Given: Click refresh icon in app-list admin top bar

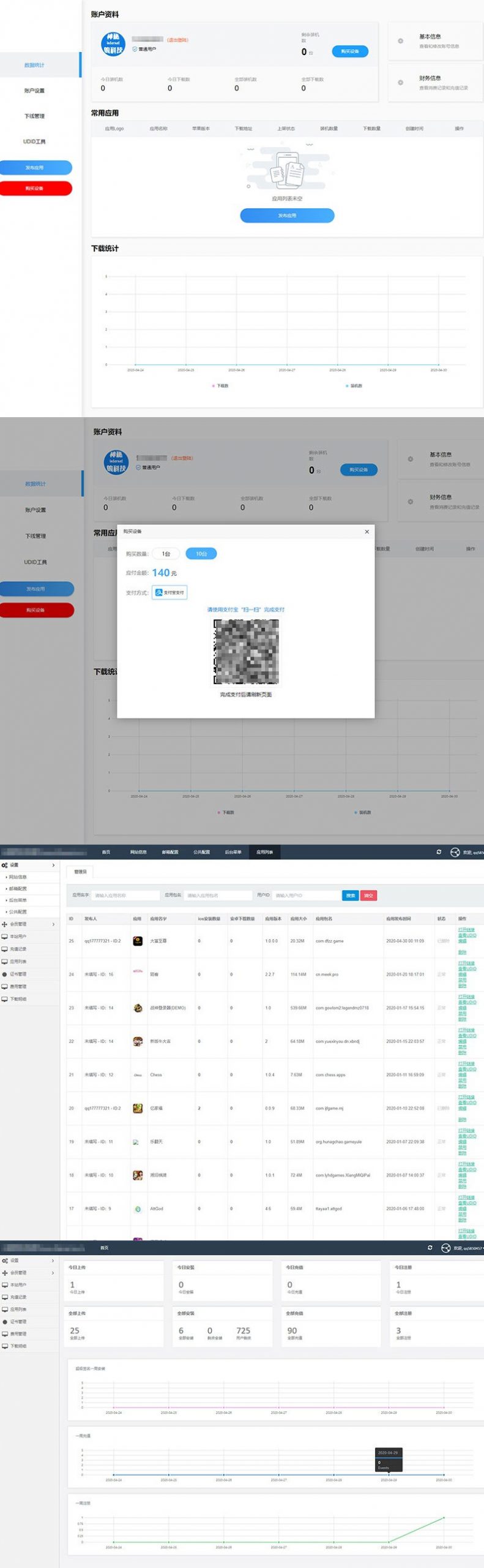Looking at the screenshot, I should pyautogui.click(x=439, y=852).
